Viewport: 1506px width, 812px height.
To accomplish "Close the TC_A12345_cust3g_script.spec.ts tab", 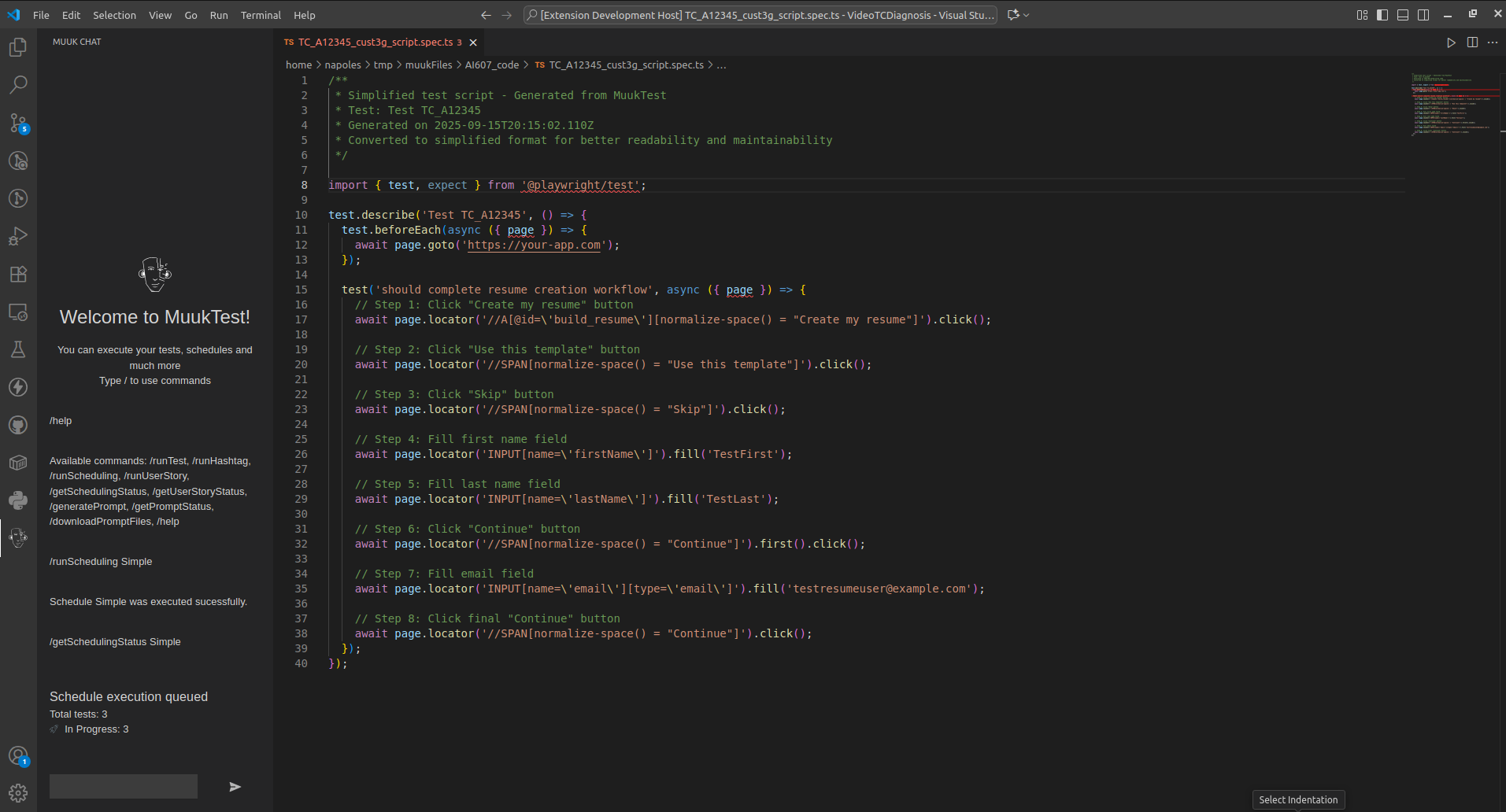I will tap(473, 42).
